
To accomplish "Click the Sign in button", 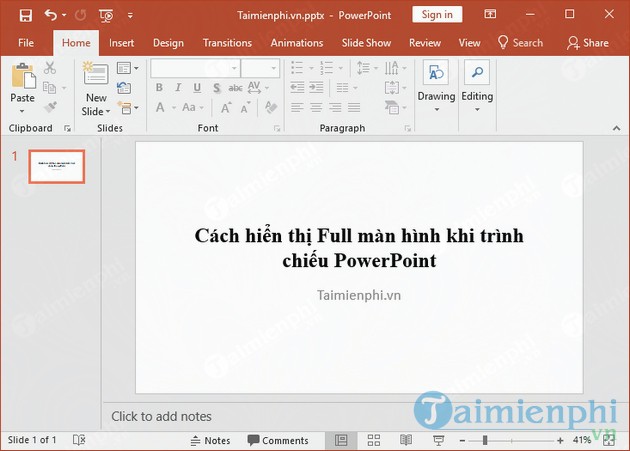I will (437, 15).
